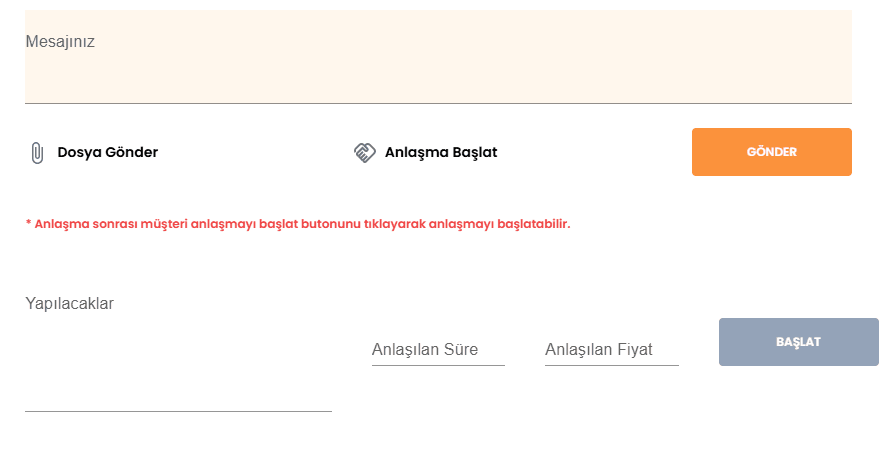885x452 pixels.
Task: Select the agreed price input
Action: [x=611, y=350]
